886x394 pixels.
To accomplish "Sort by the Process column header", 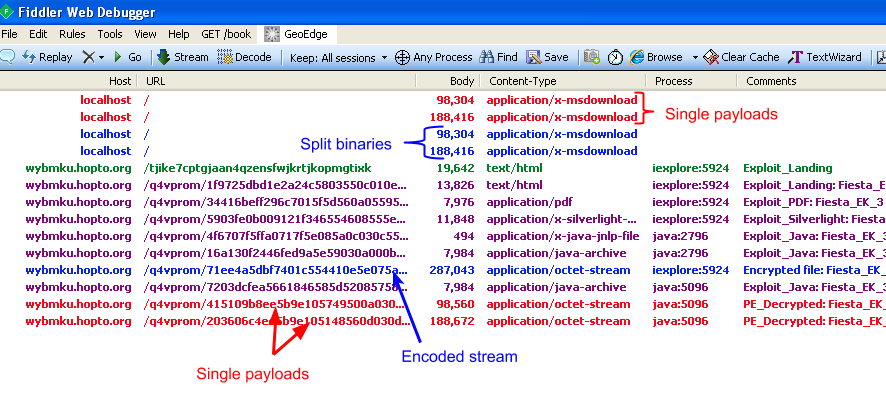I will 692,81.
